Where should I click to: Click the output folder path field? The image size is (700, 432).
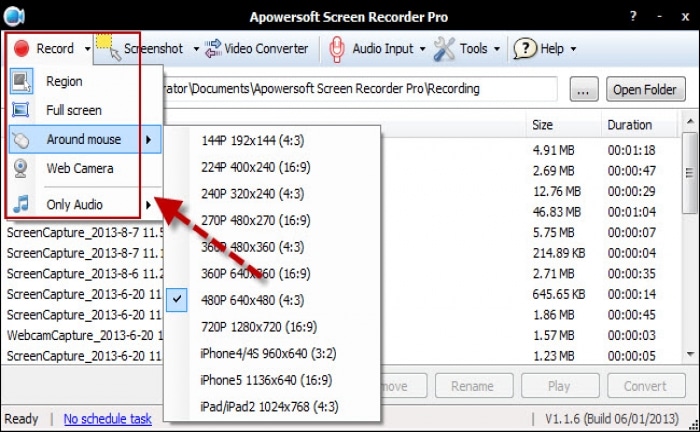click(x=350, y=89)
